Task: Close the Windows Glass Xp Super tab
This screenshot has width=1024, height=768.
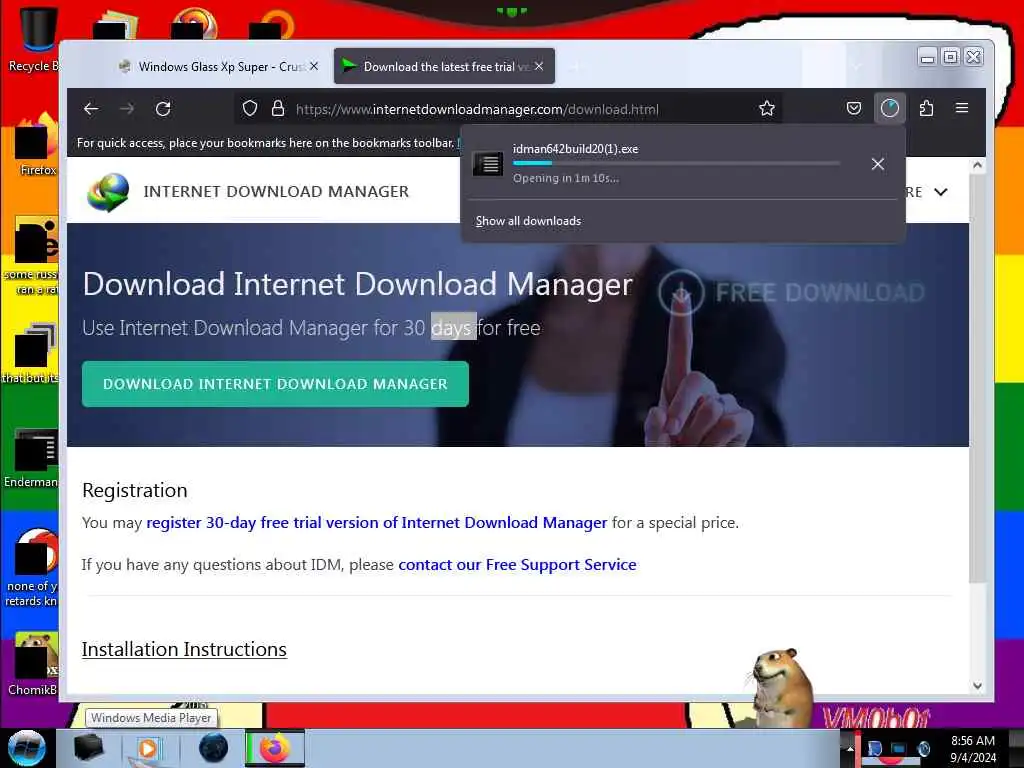Action: coord(313,67)
